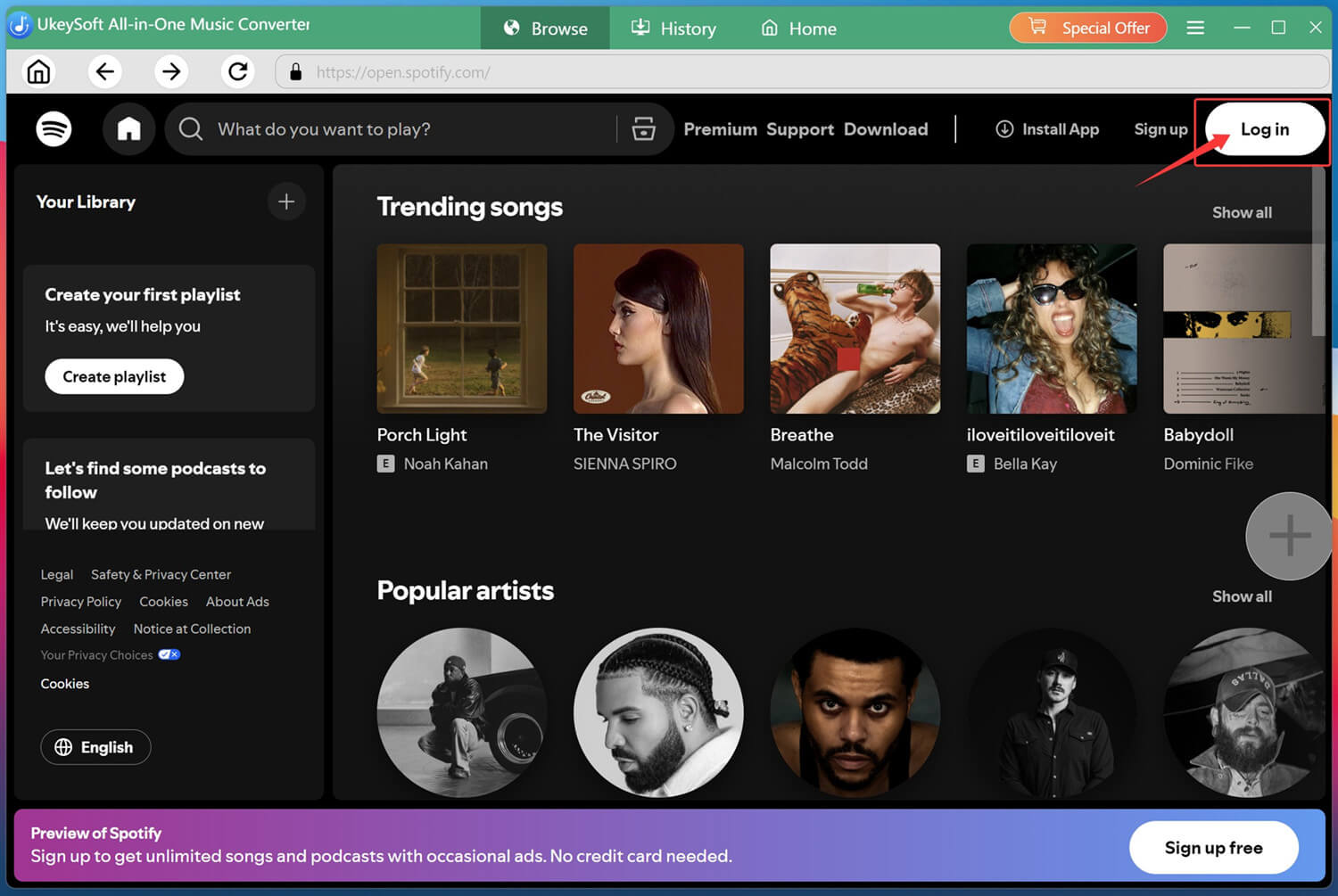Open the Privacy Policy link
The width and height of the screenshot is (1338, 896).
point(80,601)
